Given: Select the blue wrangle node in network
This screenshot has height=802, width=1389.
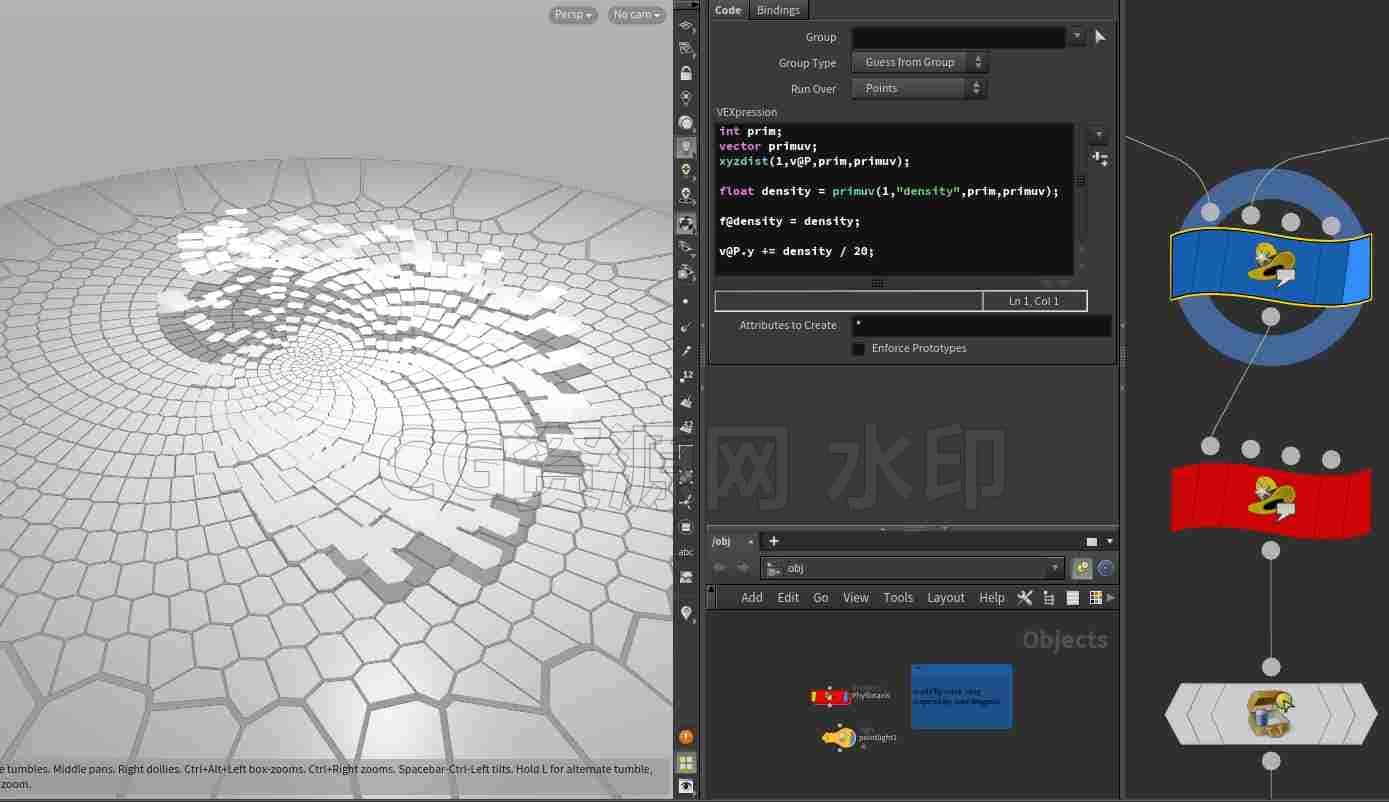Looking at the screenshot, I should (x=1270, y=267).
